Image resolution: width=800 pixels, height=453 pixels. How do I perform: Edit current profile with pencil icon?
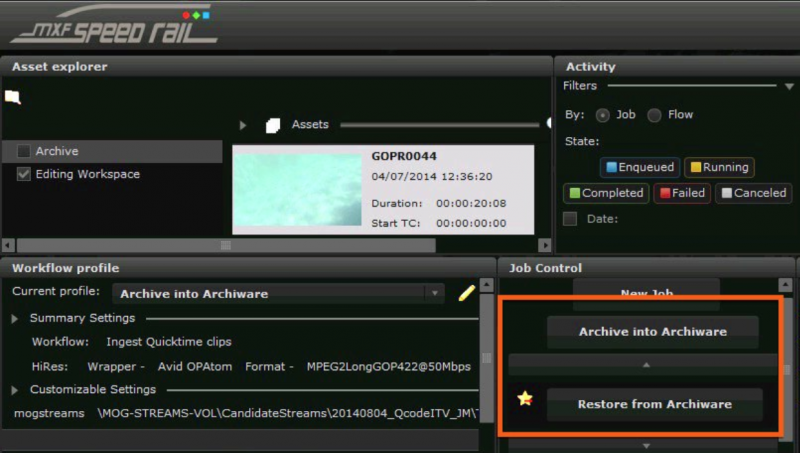tap(466, 293)
